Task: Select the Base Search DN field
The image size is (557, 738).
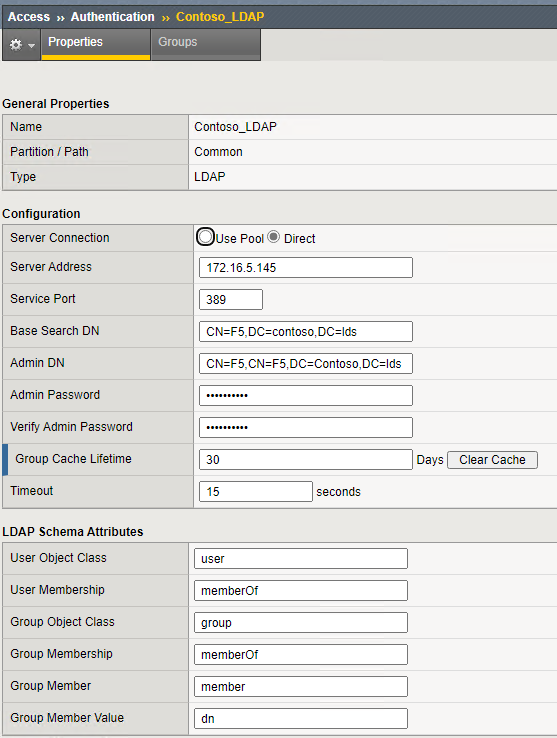Action: pos(306,331)
